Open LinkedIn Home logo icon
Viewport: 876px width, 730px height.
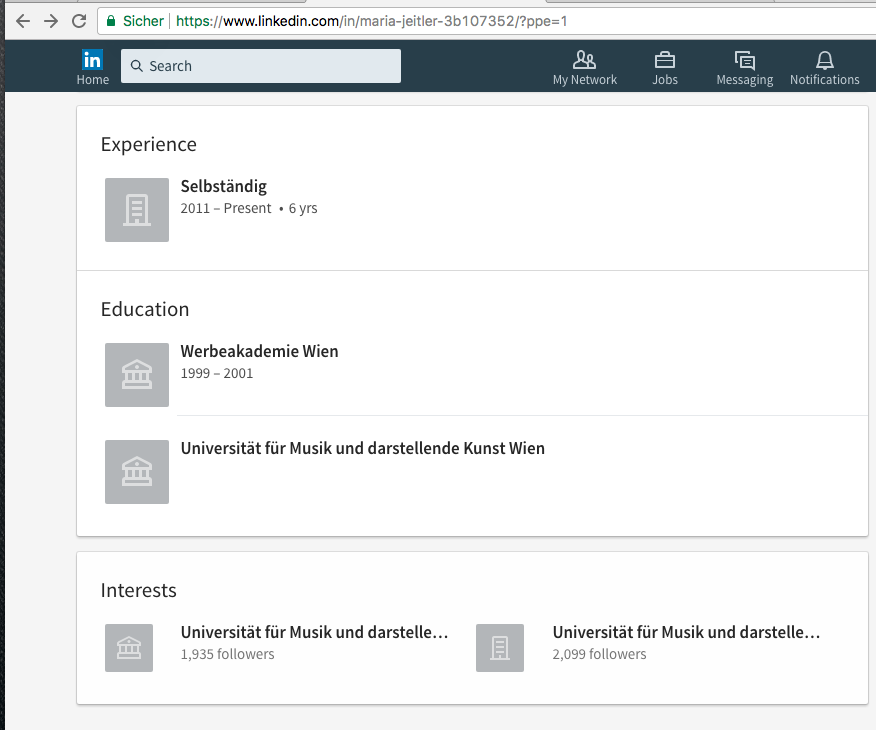click(x=92, y=59)
